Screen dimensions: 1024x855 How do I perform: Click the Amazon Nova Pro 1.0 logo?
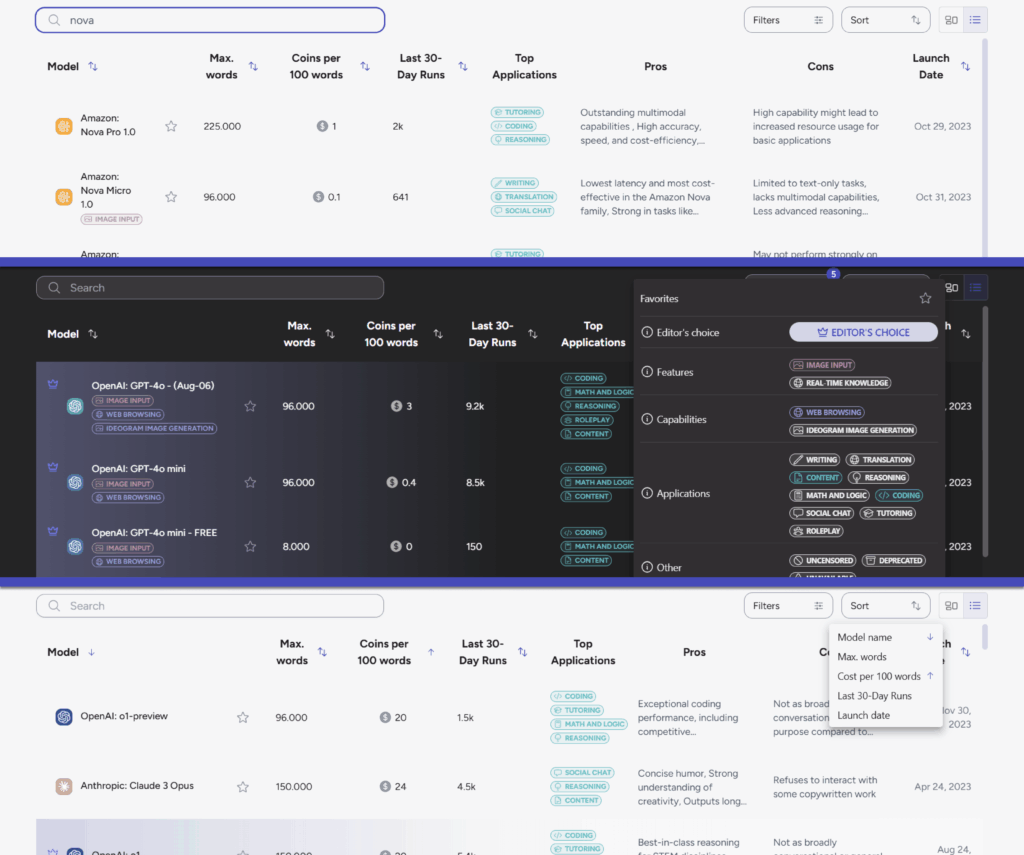pos(64,126)
